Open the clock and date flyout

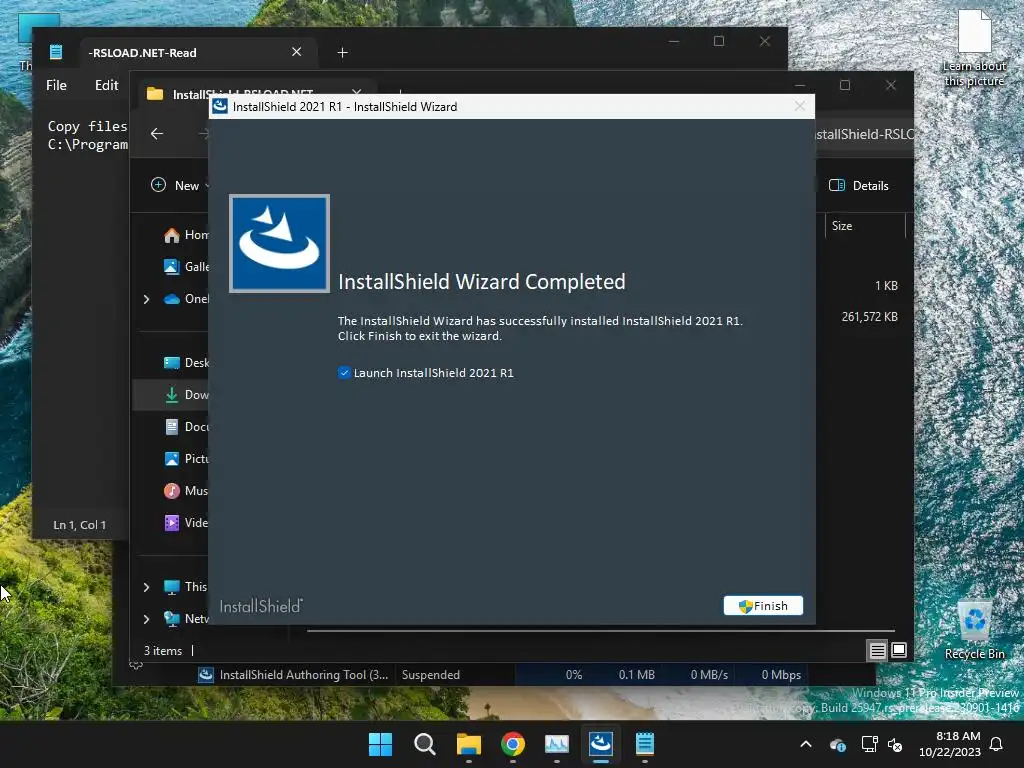click(950, 744)
